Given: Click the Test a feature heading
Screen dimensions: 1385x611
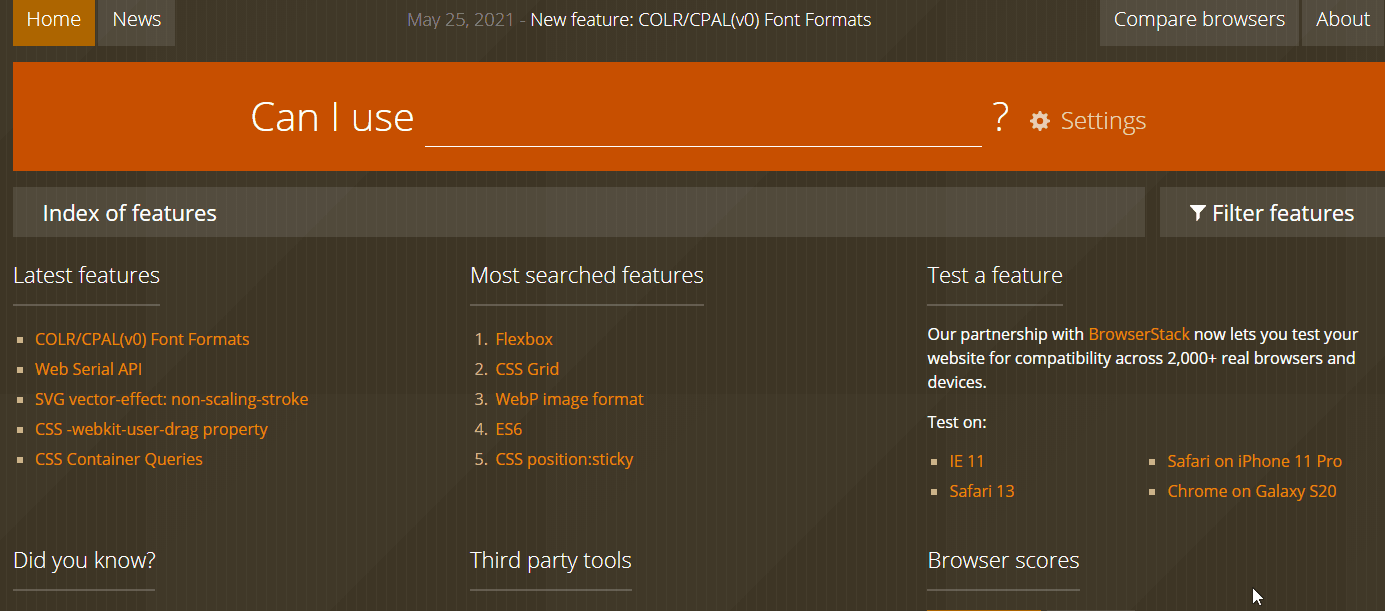Looking at the screenshot, I should point(995,275).
